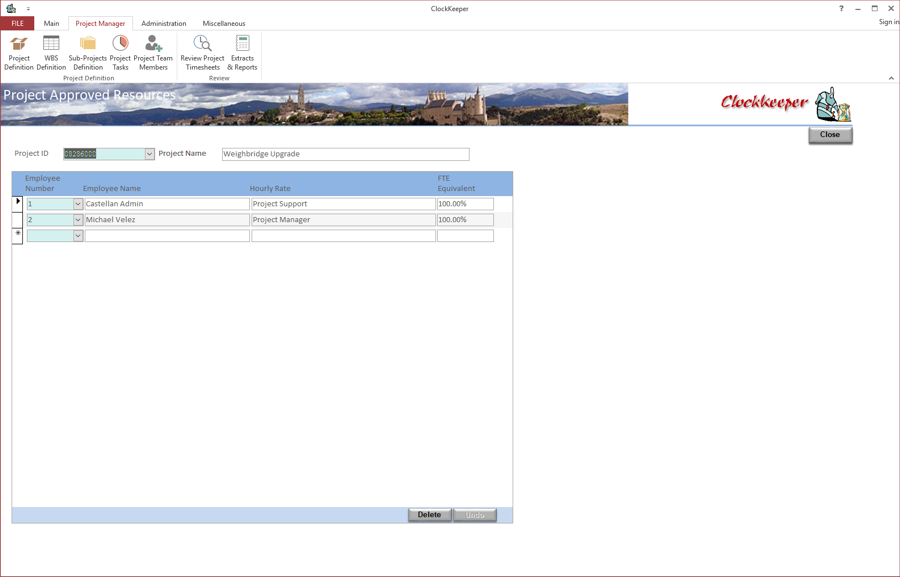Open Project Team Members

(x=153, y=52)
